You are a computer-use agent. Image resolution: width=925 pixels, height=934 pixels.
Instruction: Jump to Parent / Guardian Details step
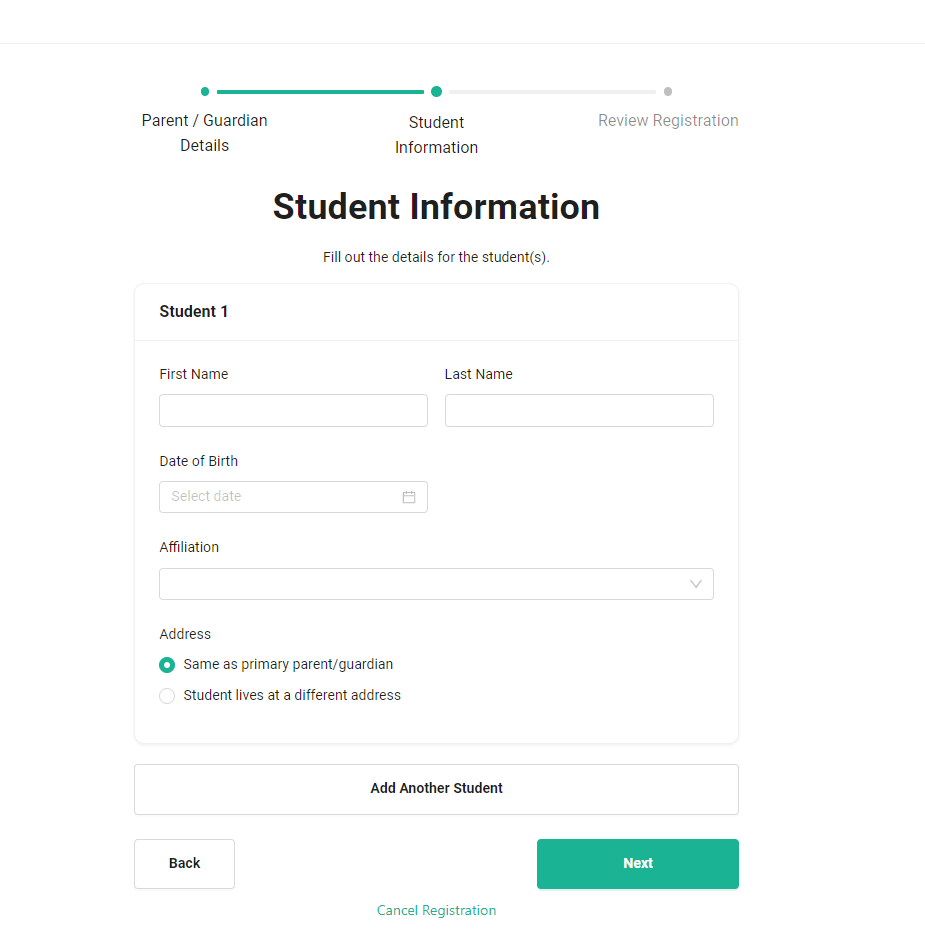(x=204, y=133)
